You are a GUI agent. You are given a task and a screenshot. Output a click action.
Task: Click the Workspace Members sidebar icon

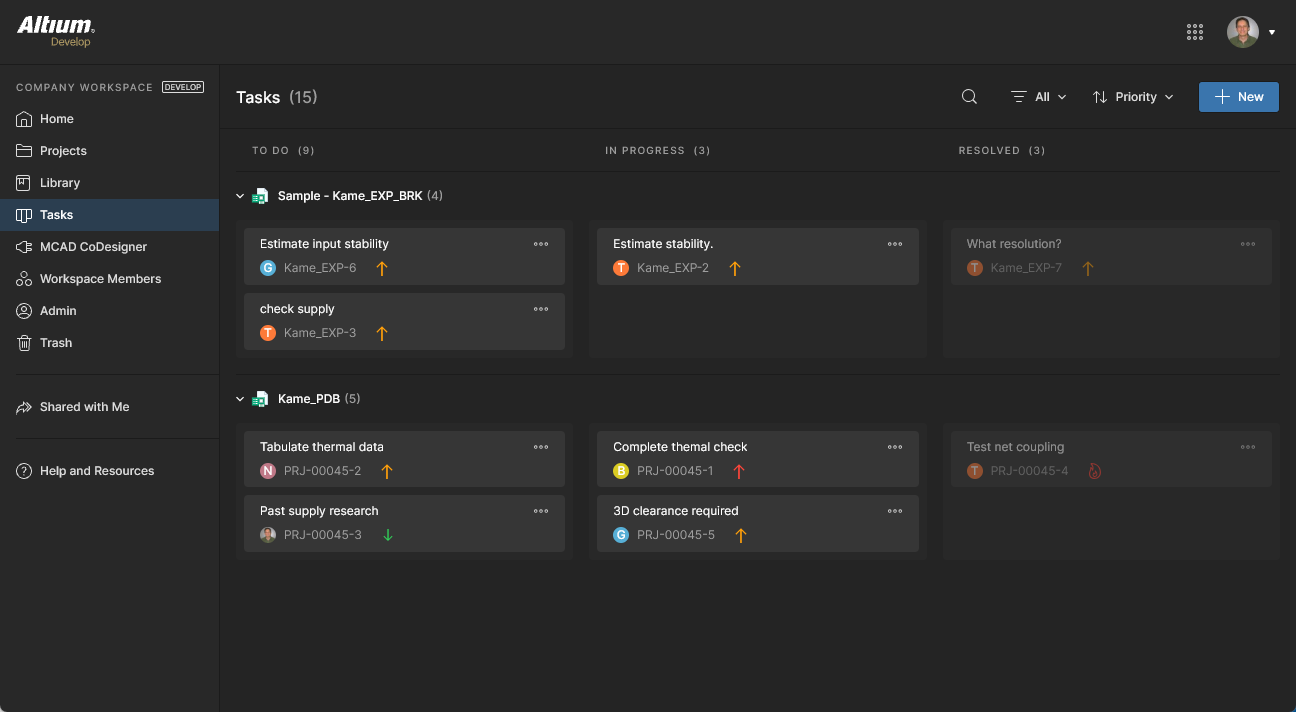pyautogui.click(x=24, y=279)
